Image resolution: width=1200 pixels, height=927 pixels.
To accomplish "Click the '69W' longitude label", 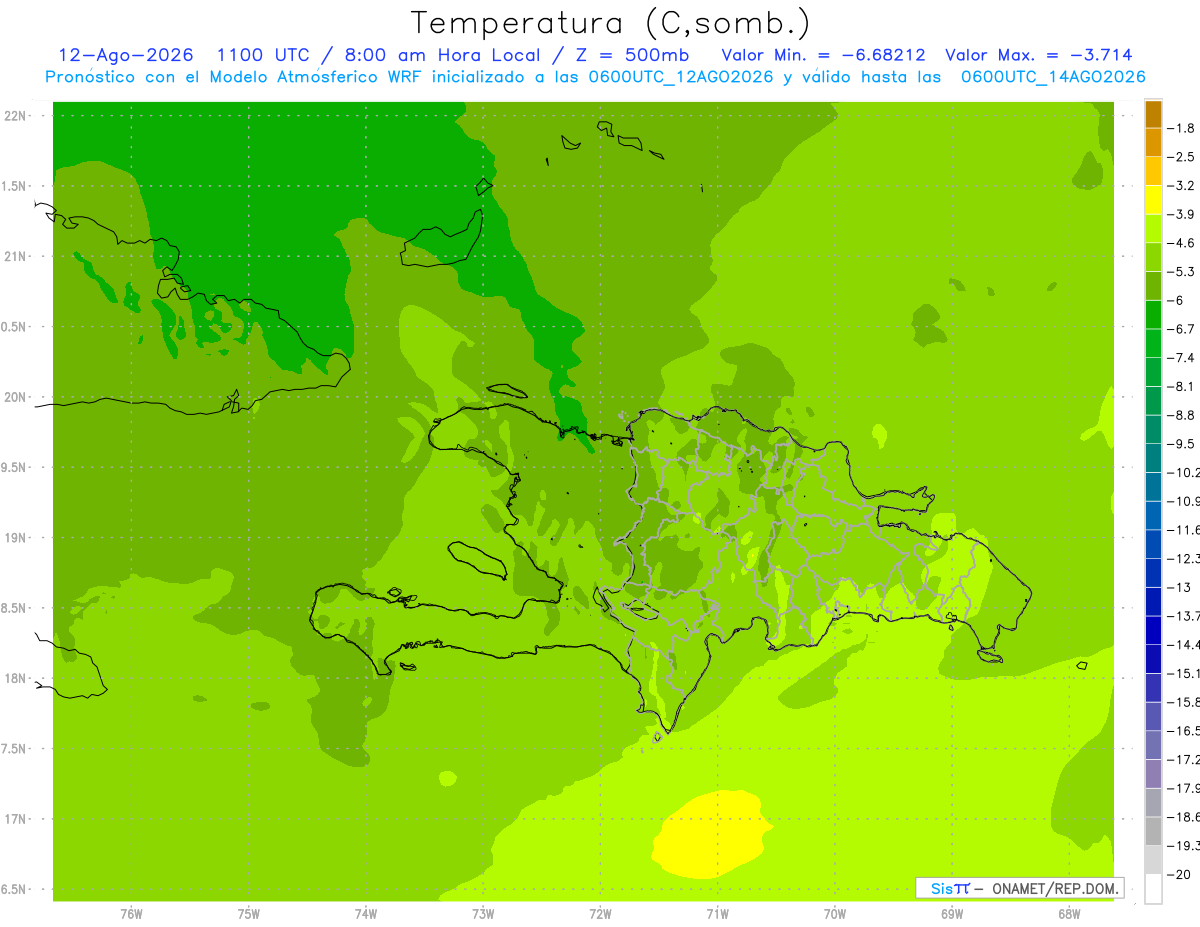I will [952, 914].
